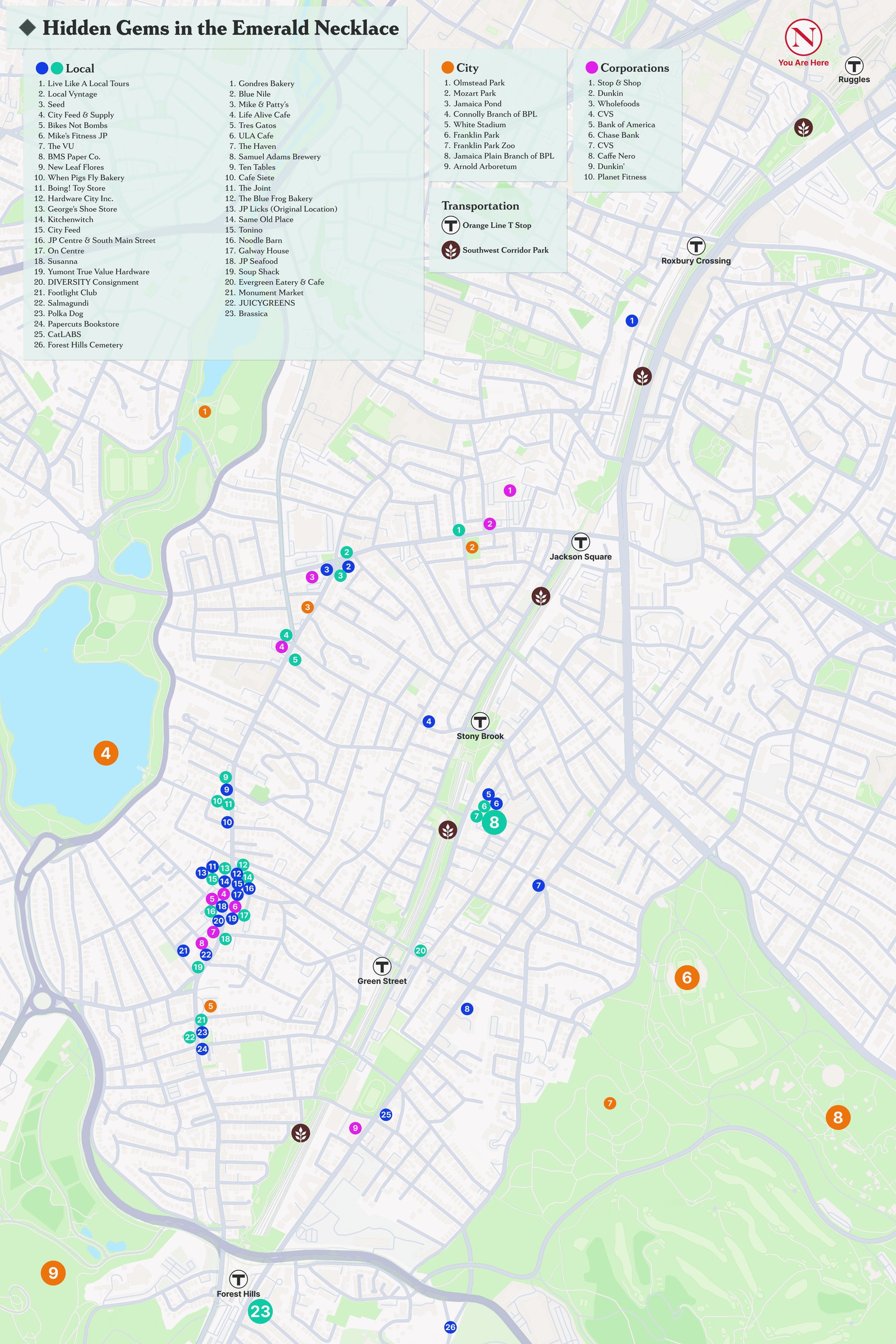896x1344 pixels.
Task: Click the 'You Are Here' red label
Action: (x=803, y=63)
